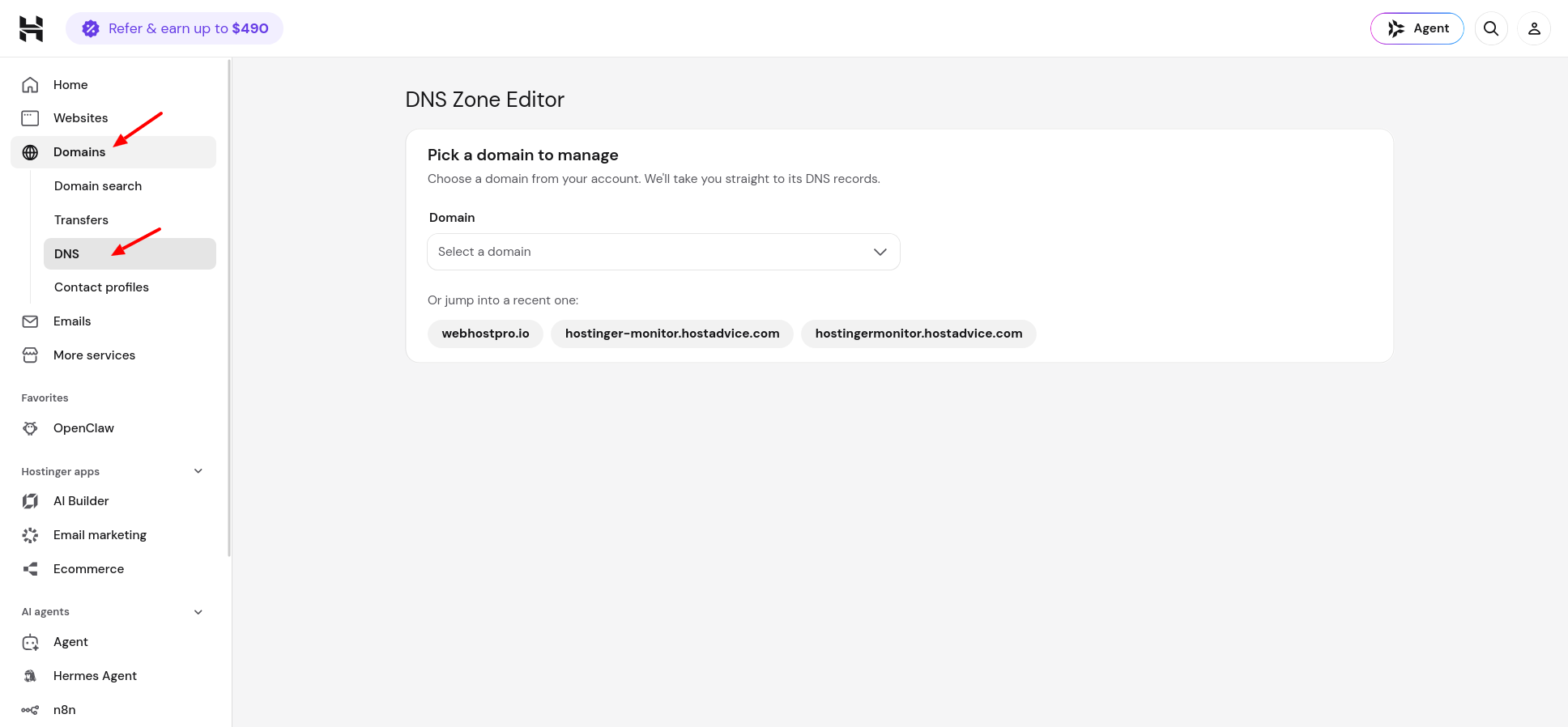1568x727 pixels.
Task: Click the Home house icon
Action: click(30, 84)
